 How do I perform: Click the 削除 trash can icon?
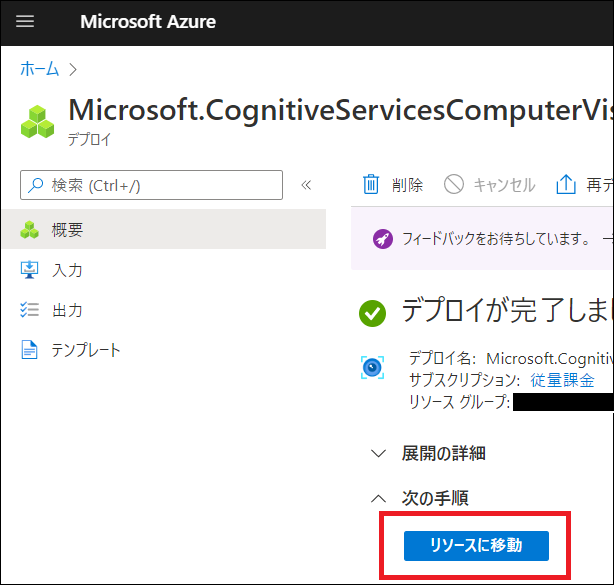coord(370,184)
